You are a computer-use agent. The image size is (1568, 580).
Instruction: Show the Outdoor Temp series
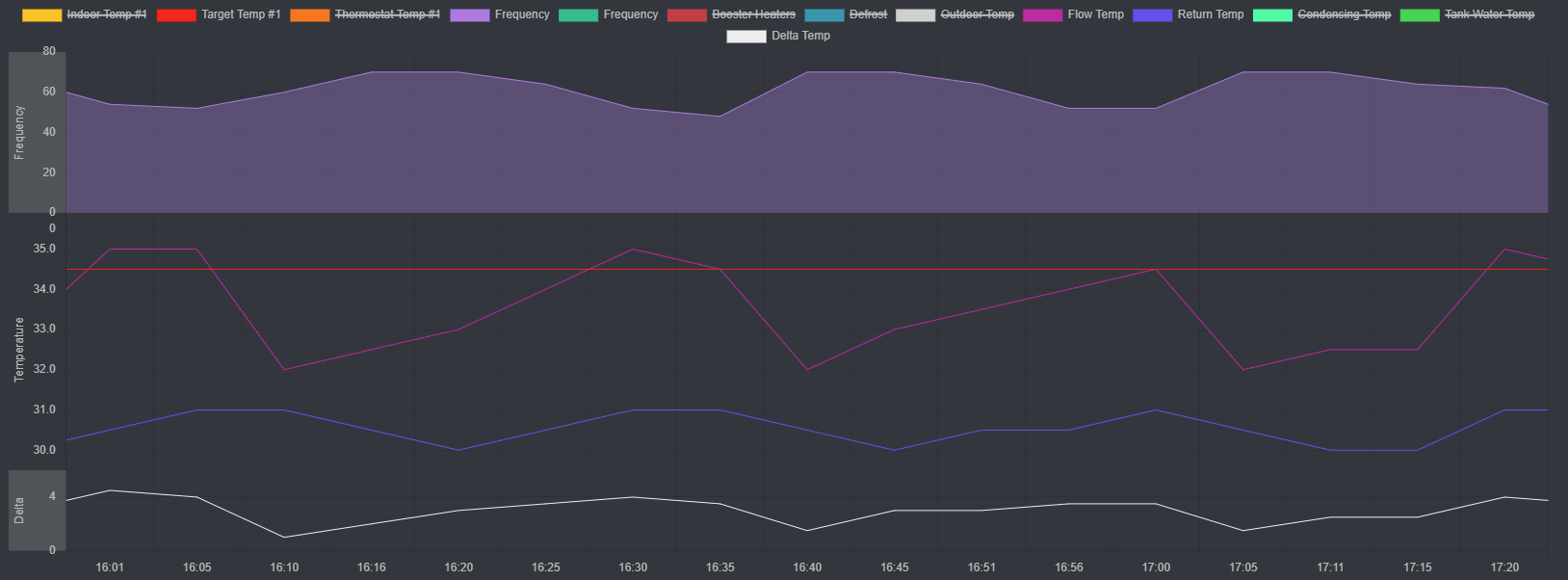tap(977, 14)
